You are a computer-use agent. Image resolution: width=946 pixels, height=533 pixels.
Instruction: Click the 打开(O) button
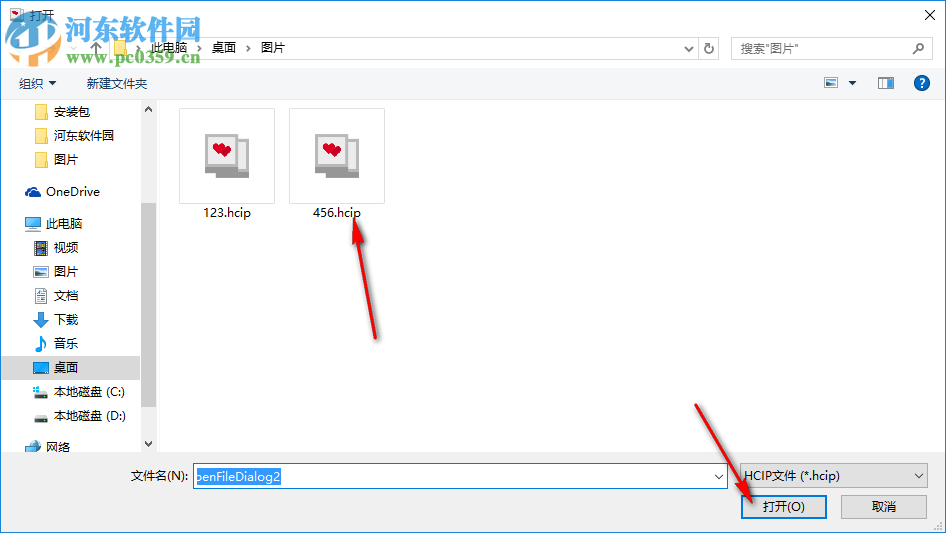pos(784,506)
